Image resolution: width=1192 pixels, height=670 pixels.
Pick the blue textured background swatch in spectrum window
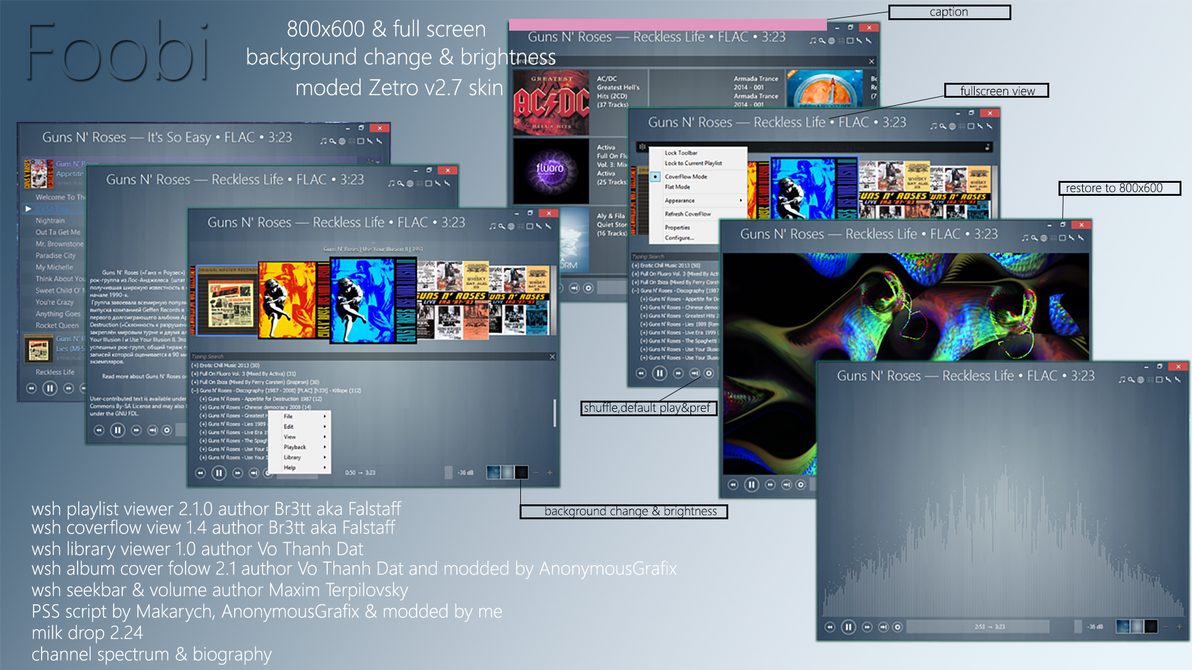click(x=1123, y=627)
